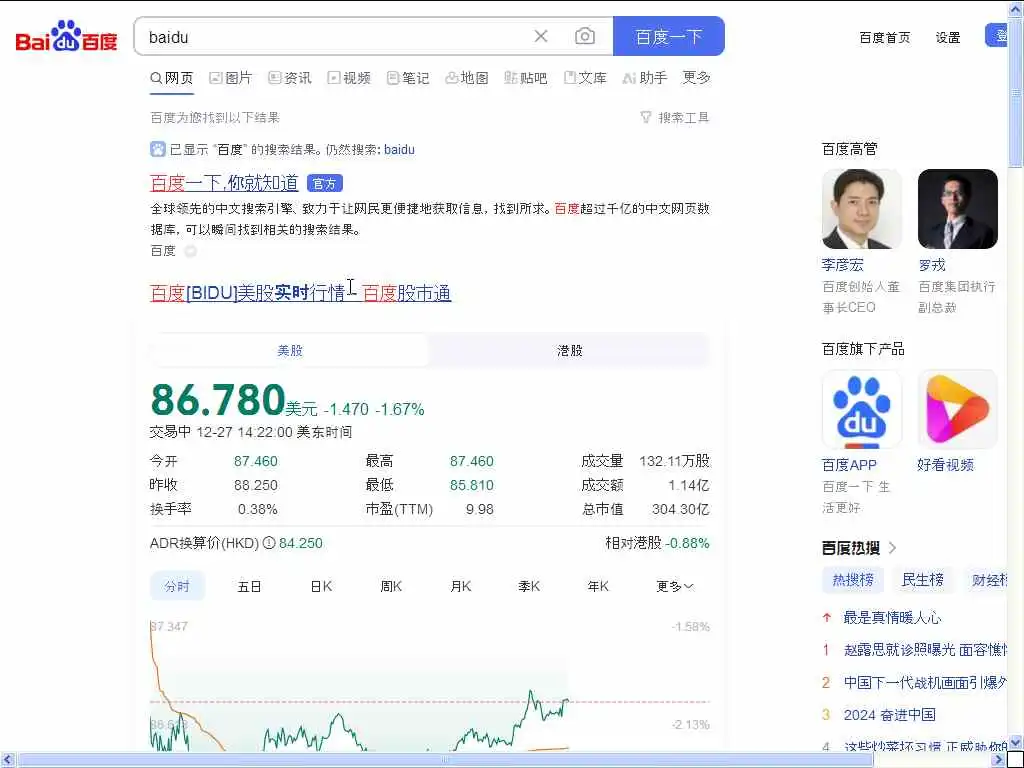Click the intraday stock price chart
The height and width of the screenshot is (768, 1024).
[x=430, y=684]
